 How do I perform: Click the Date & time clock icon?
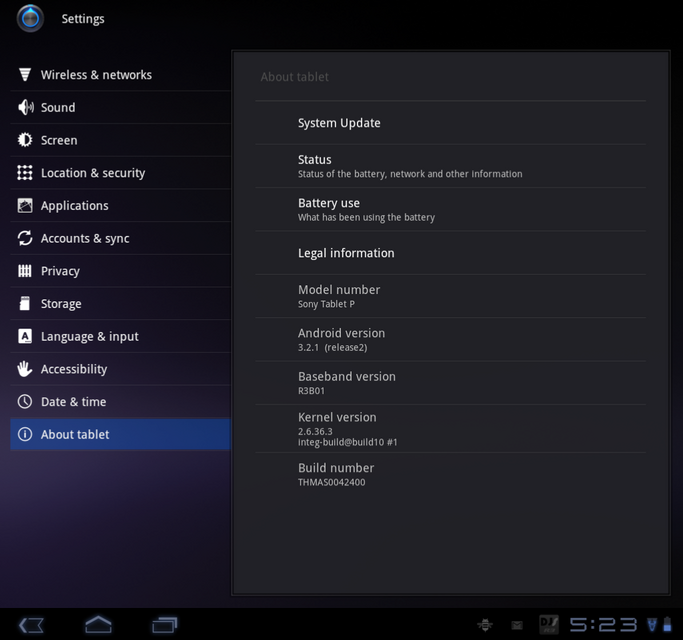[x=25, y=401]
